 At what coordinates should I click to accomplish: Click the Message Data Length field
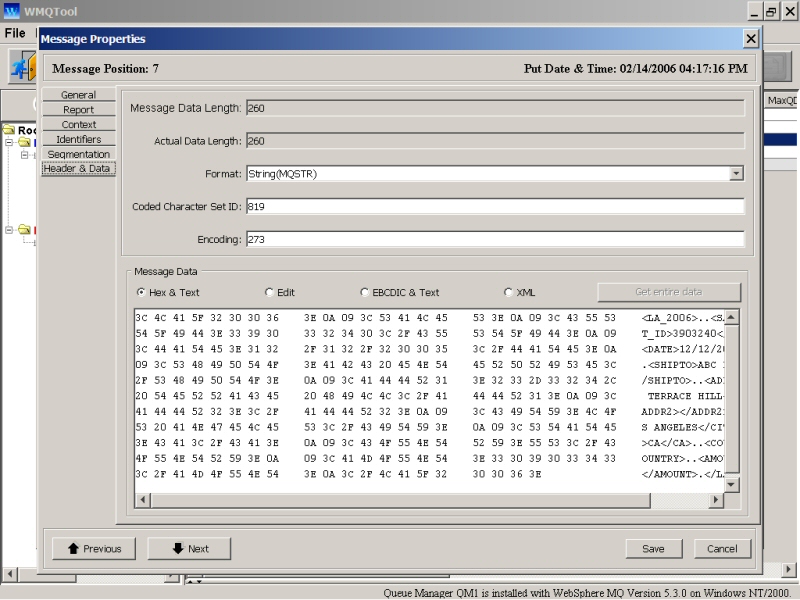495,108
